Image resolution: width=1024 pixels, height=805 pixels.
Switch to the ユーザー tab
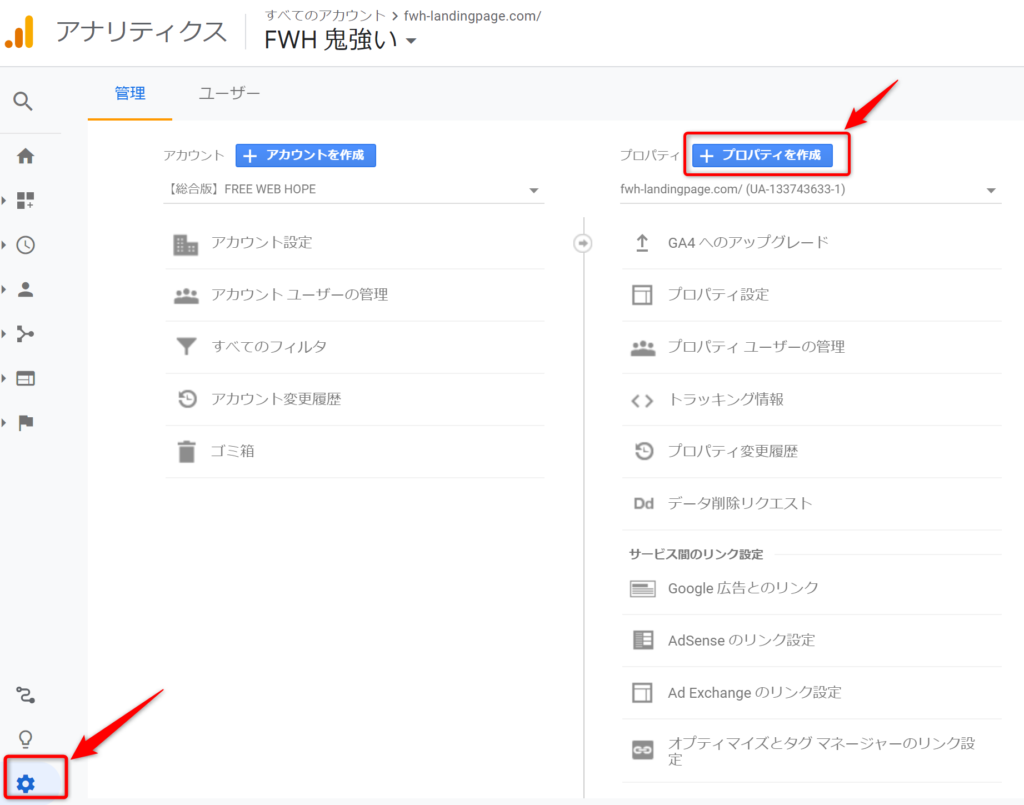pos(229,94)
